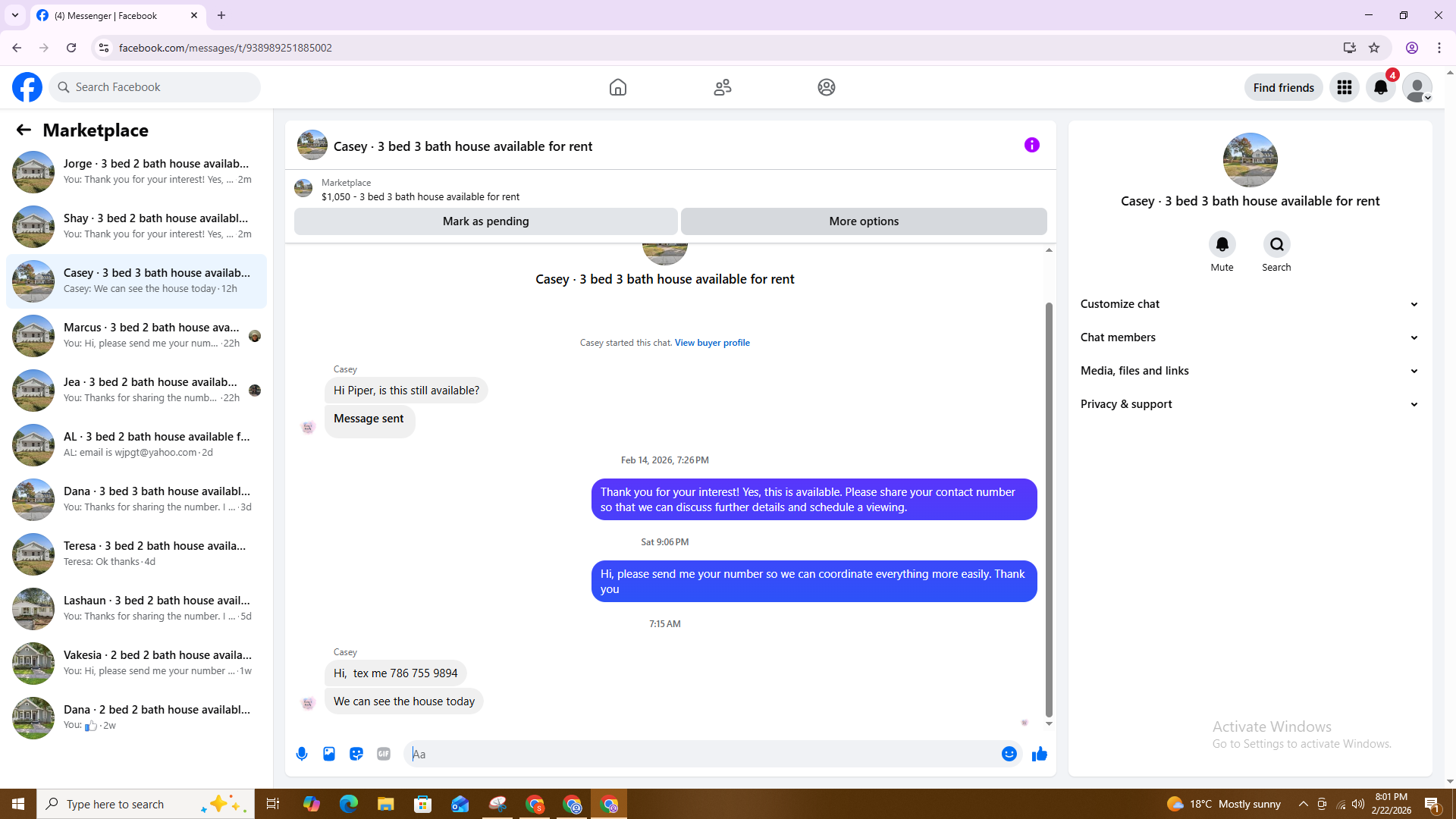Open Windows Start menu

click(18, 804)
